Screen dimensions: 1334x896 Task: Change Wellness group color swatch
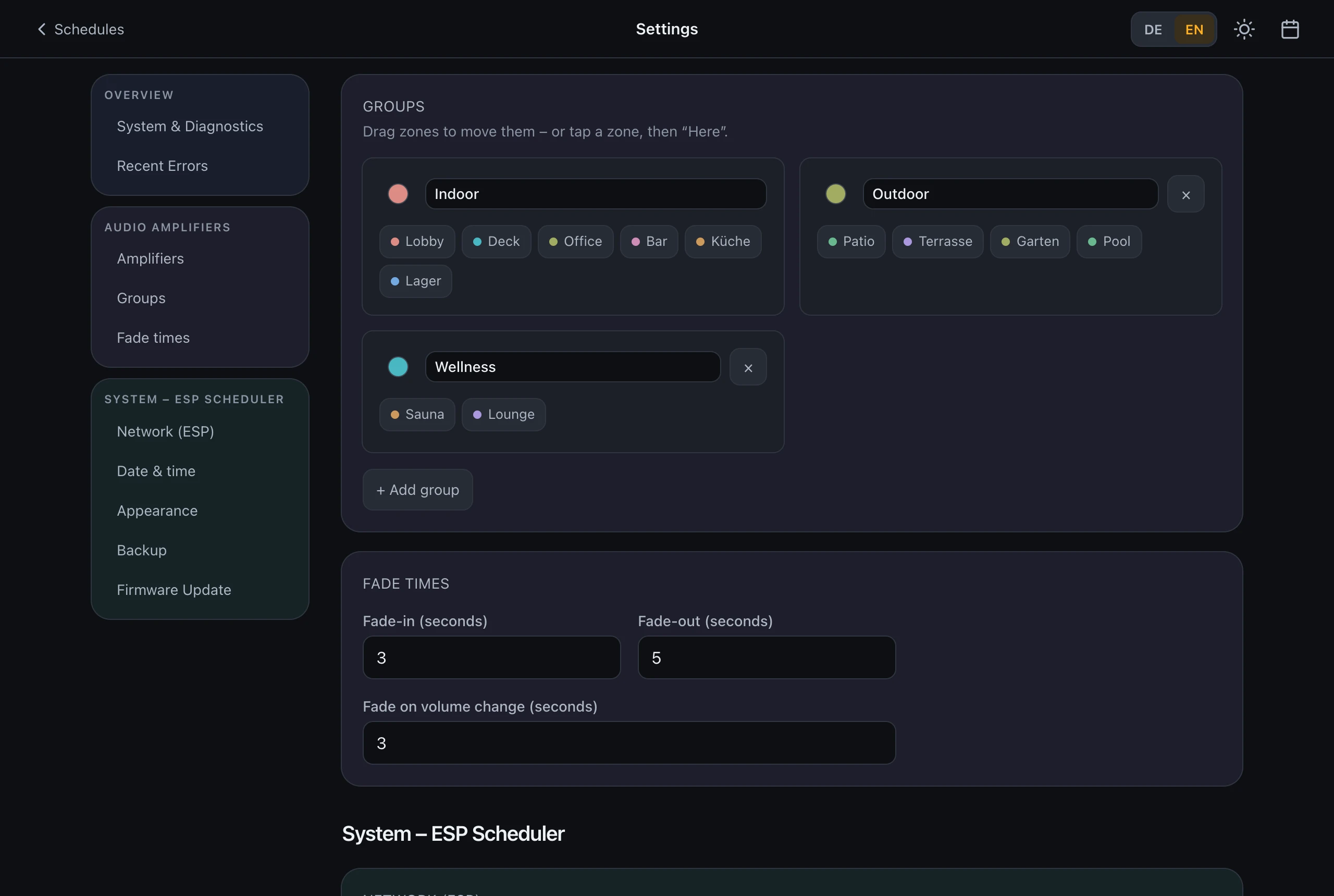pyautogui.click(x=398, y=367)
